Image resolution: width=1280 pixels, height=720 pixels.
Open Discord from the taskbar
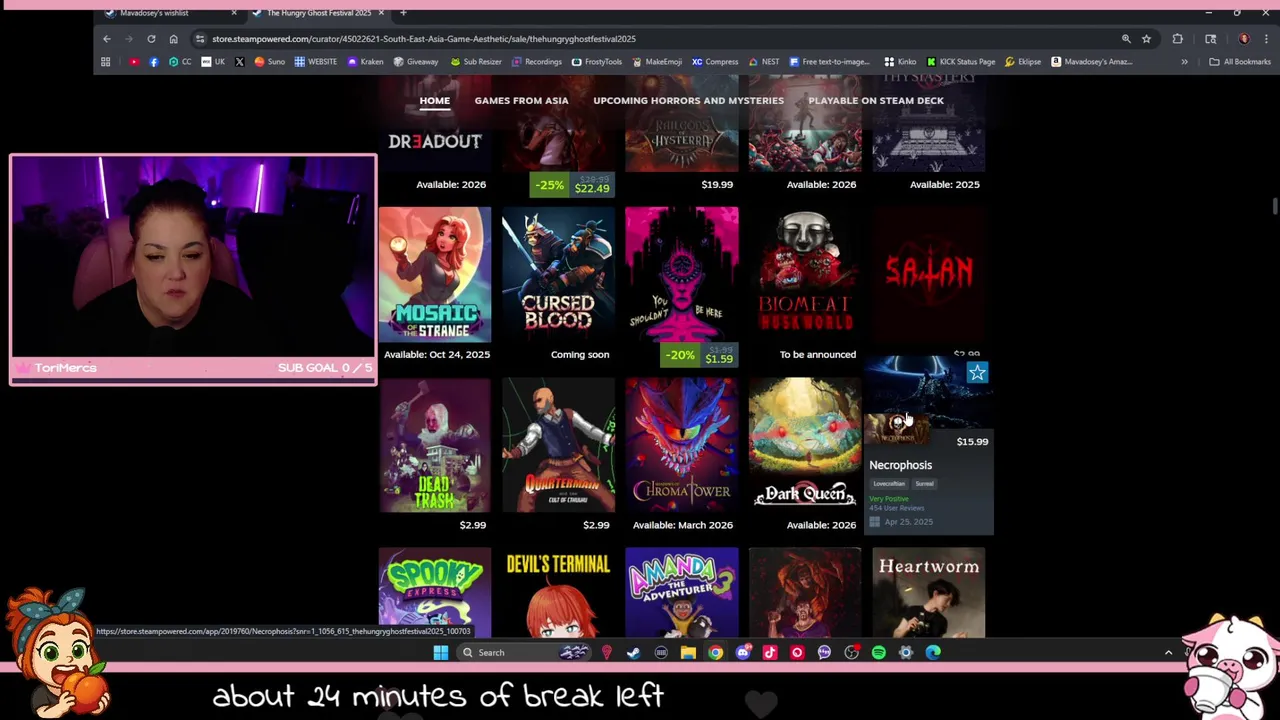[742, 652]
